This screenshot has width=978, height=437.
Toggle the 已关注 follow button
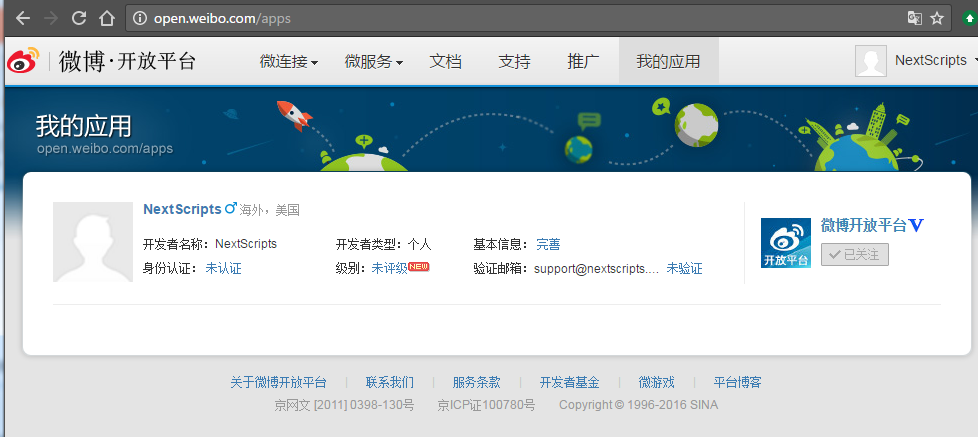855,254
